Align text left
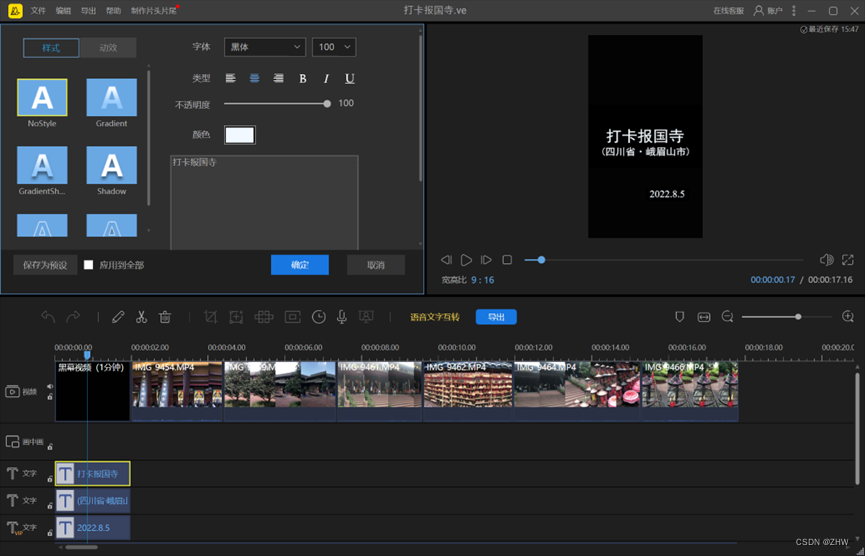The image size is (865, 556). (x=231, y=78)
